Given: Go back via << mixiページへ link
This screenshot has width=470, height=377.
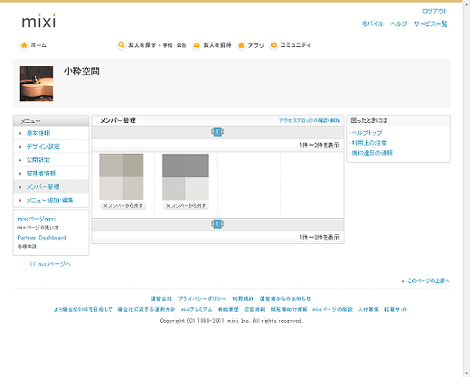Looking at the screenshot, I should pyautogui.click(x=50, y=264).
